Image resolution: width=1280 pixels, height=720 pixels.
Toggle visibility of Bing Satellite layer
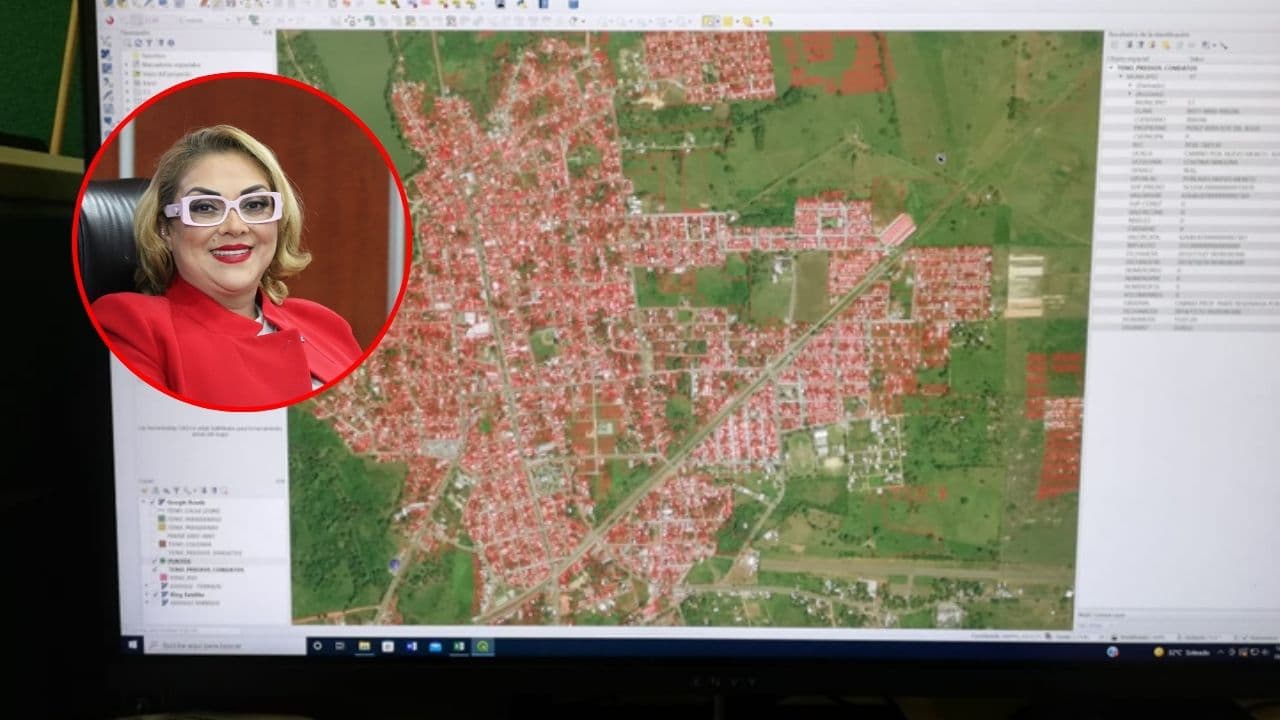[155, 595]
